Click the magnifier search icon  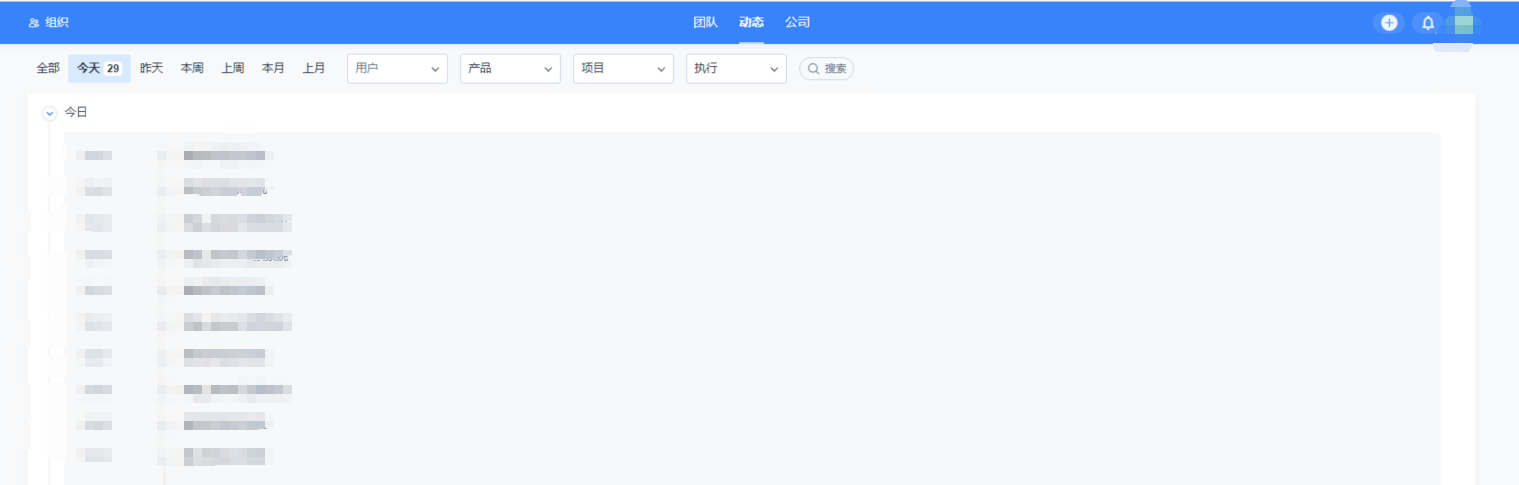(x=814, y=69)
